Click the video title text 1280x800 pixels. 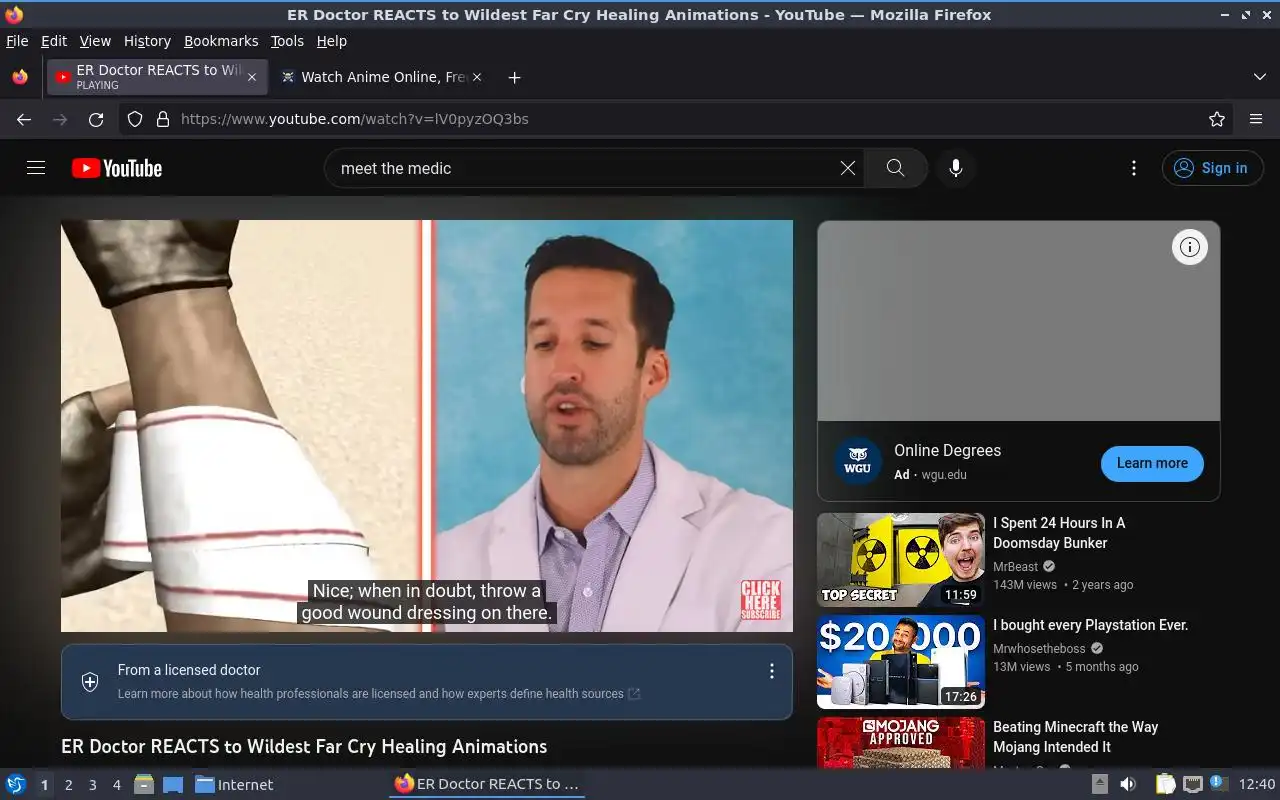click(304, 746)
